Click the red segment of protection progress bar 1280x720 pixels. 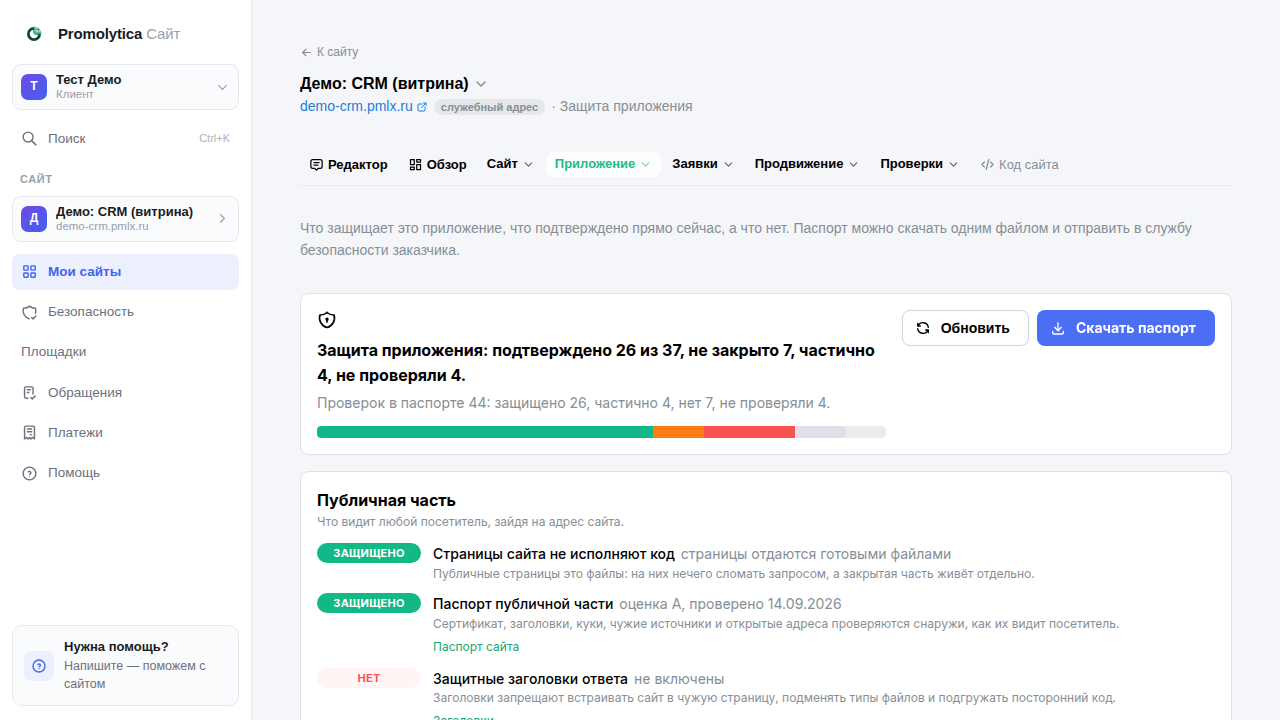tap(749, 432)
